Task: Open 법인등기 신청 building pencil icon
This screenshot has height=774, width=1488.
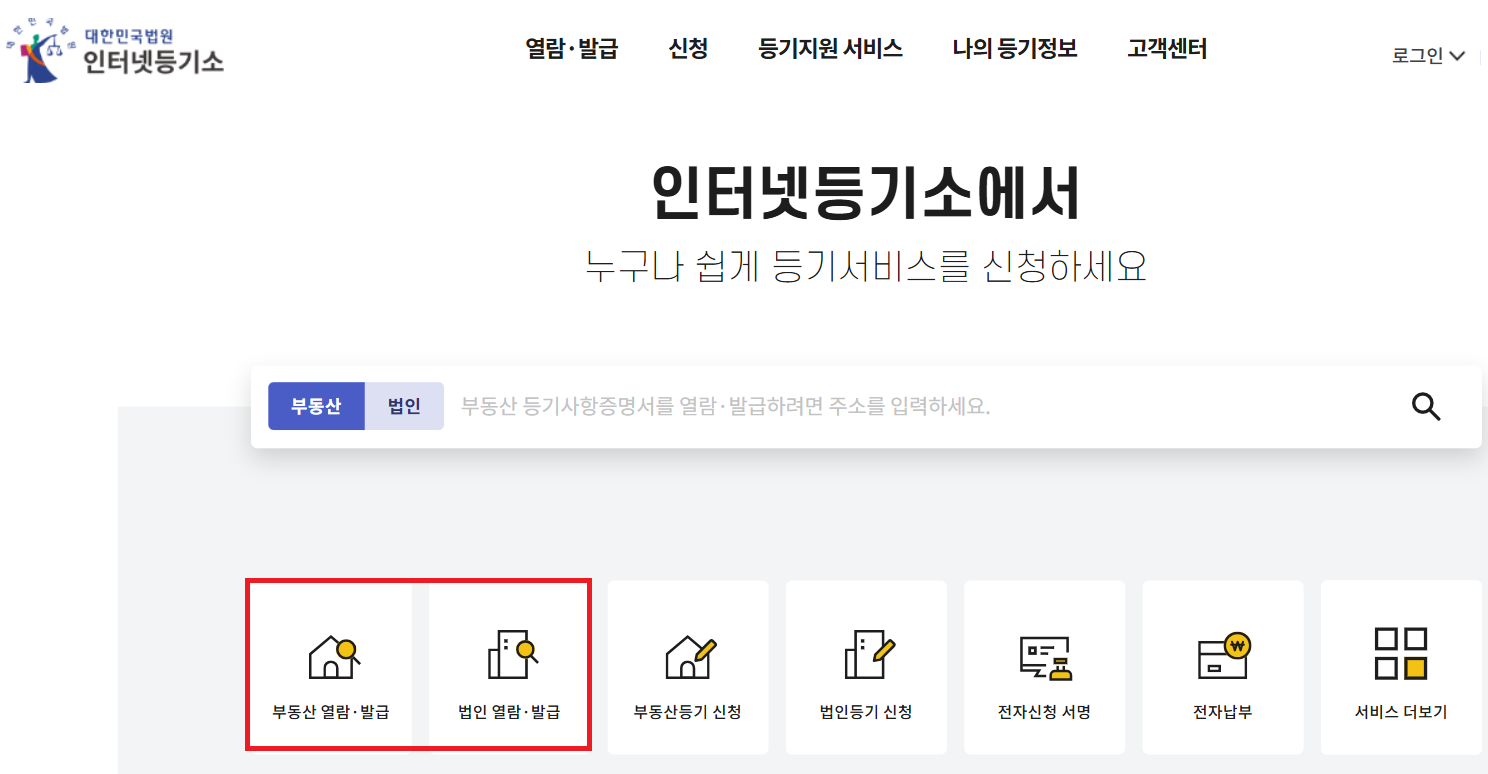Action: (869, 656)
